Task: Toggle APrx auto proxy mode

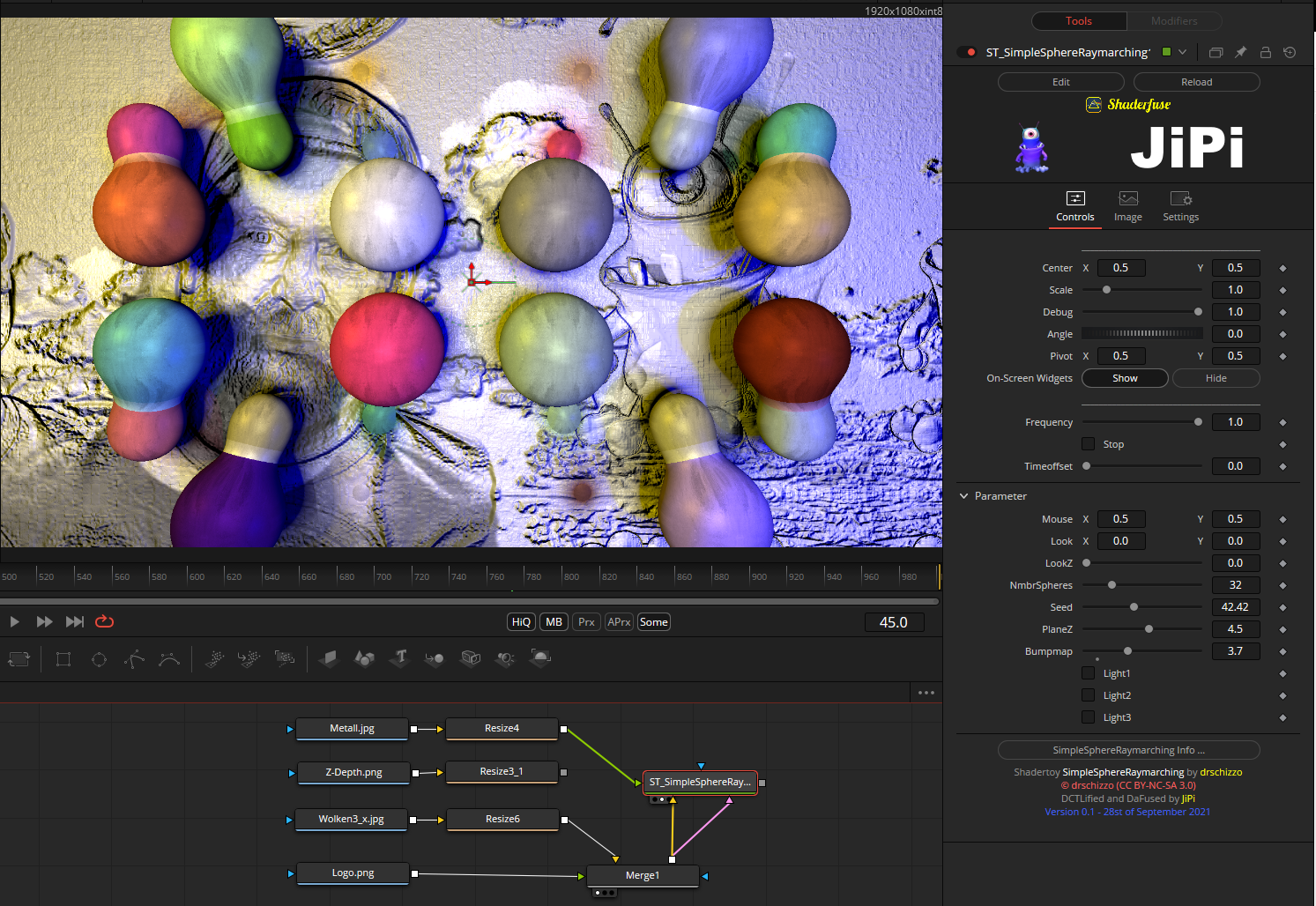Action: [619, 622]
